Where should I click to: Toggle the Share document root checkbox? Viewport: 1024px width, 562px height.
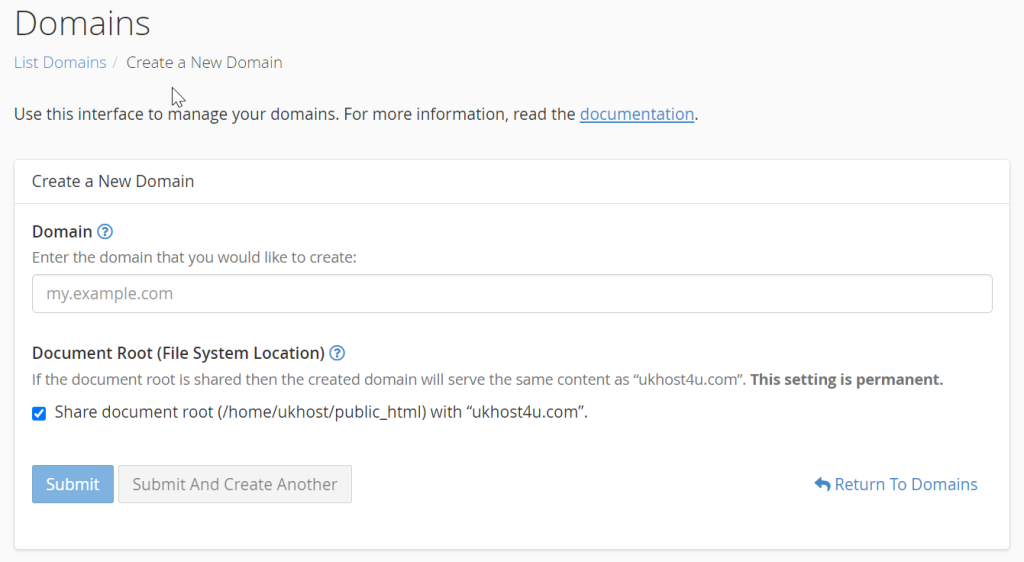point(39,413)
